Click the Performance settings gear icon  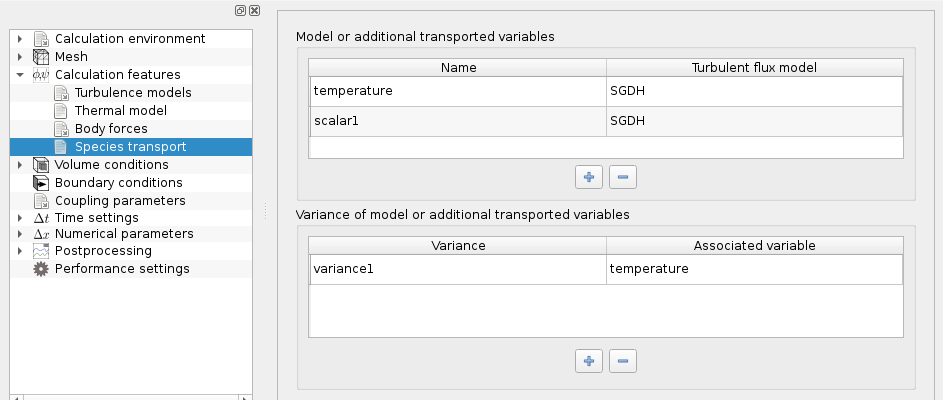point(41,269)
